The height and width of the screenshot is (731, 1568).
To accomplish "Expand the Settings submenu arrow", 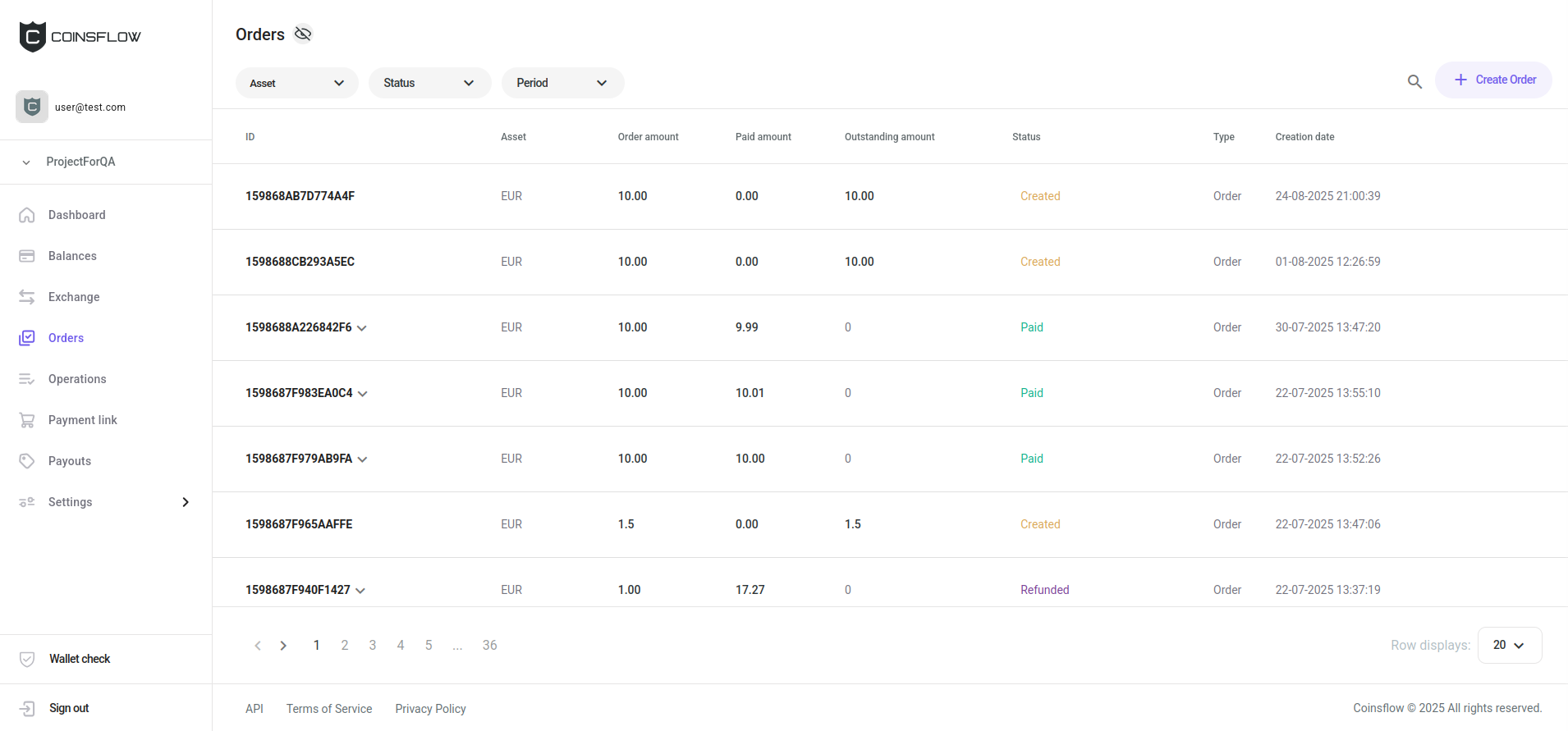I will pyautogui.click(x=186, y=502).
